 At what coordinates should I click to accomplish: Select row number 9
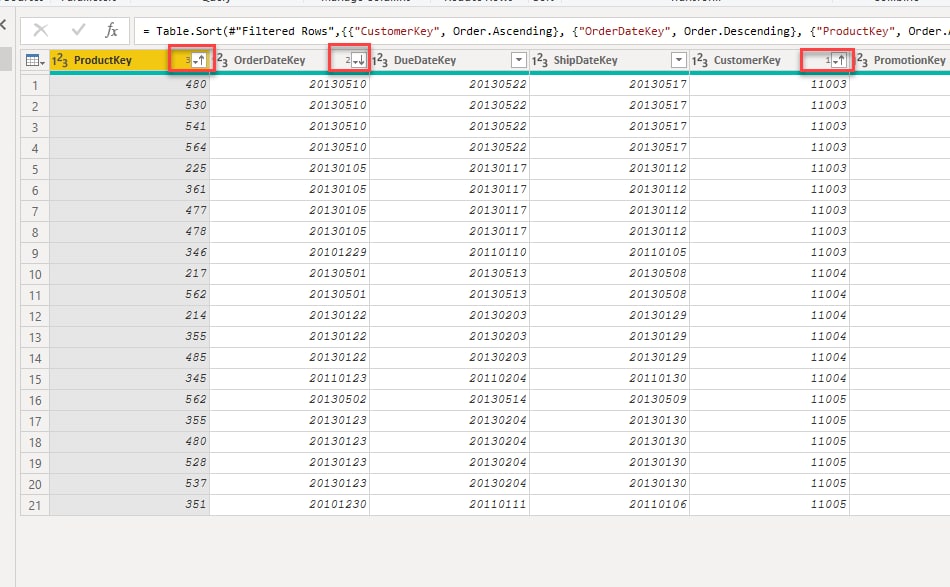pyautogui.click(x=35, y=253)
